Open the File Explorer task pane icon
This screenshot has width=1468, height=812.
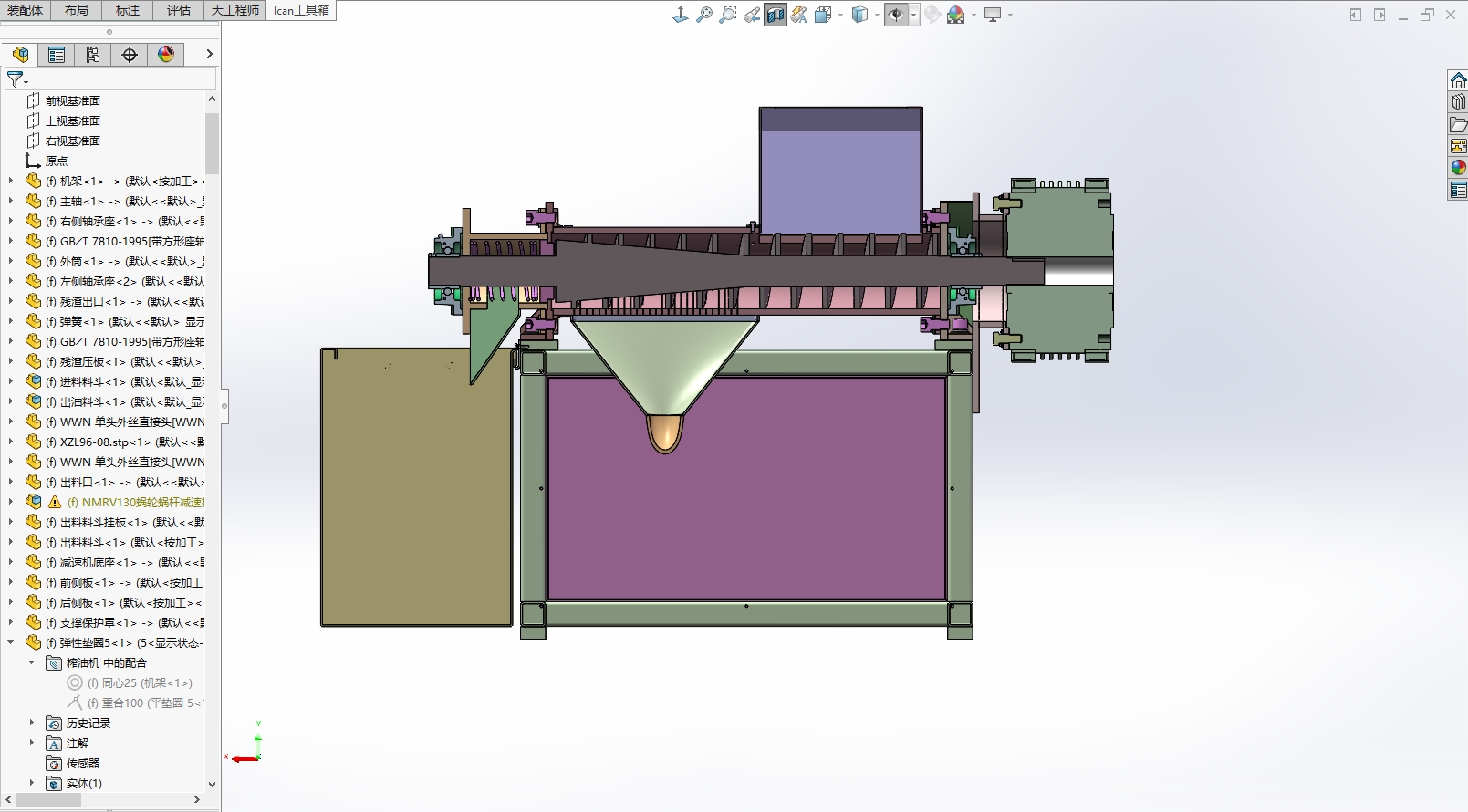coord(1458,124)
